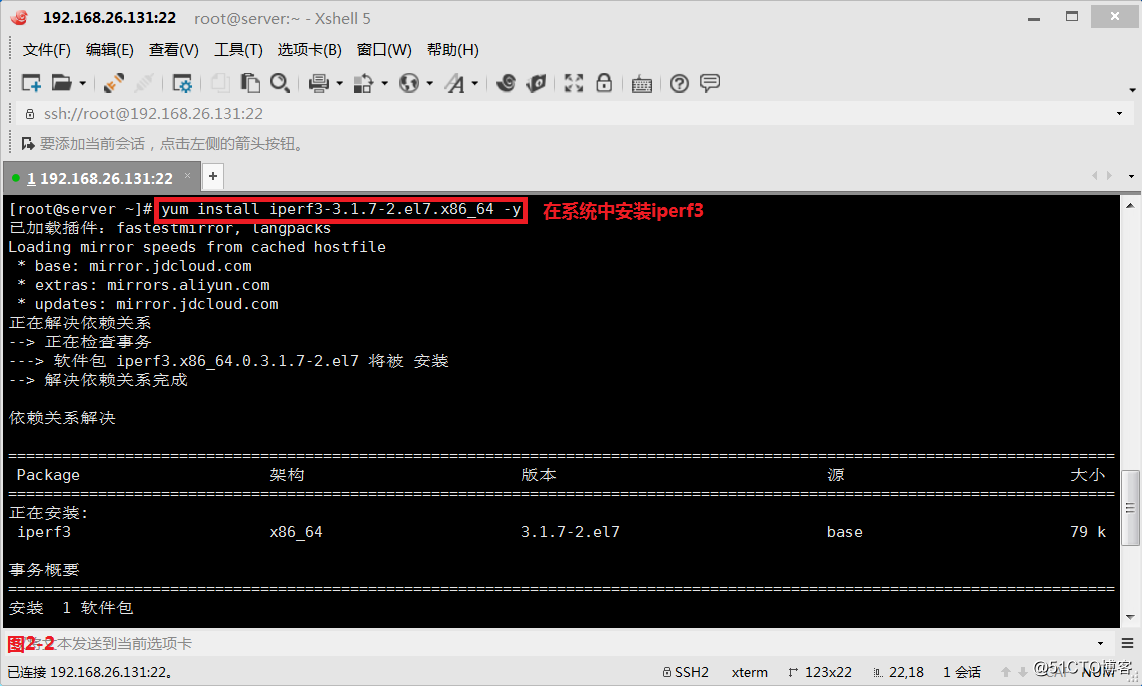
Task: Click the x86_64 architecture cell
Action: tap(296, 532)
